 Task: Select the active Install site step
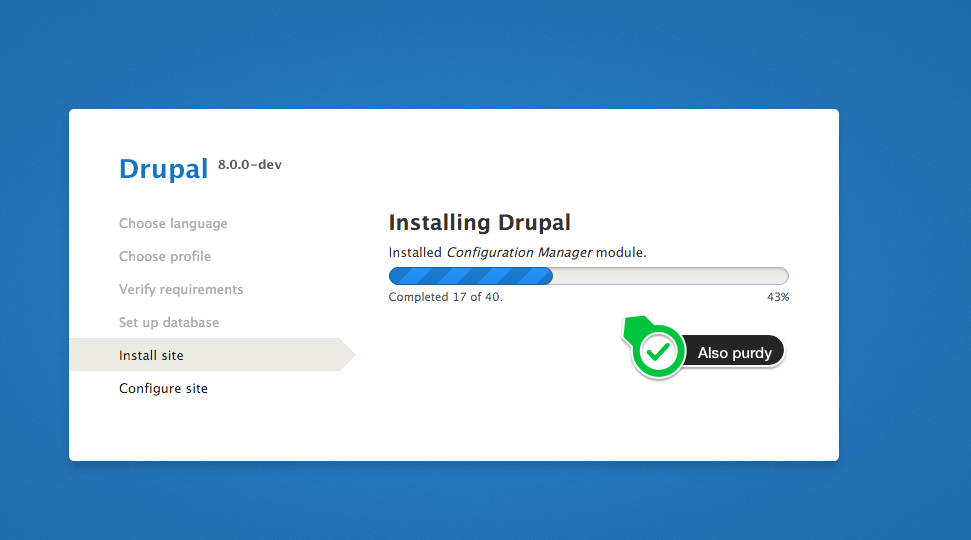(212, 355)
